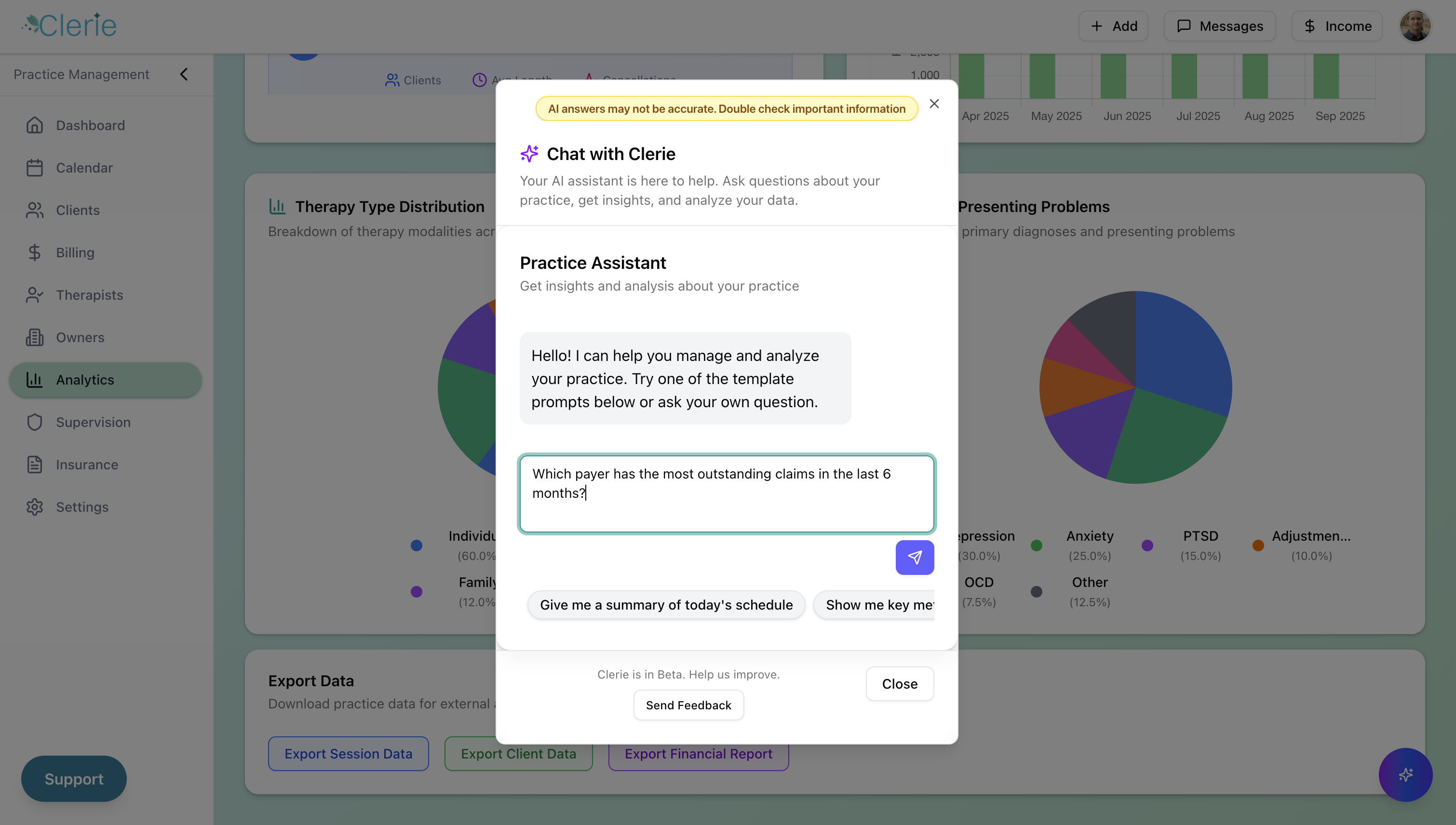Open the Settings gear icon
The height and width of the screenshot is (825, 1456).
(x=35, y=506)
